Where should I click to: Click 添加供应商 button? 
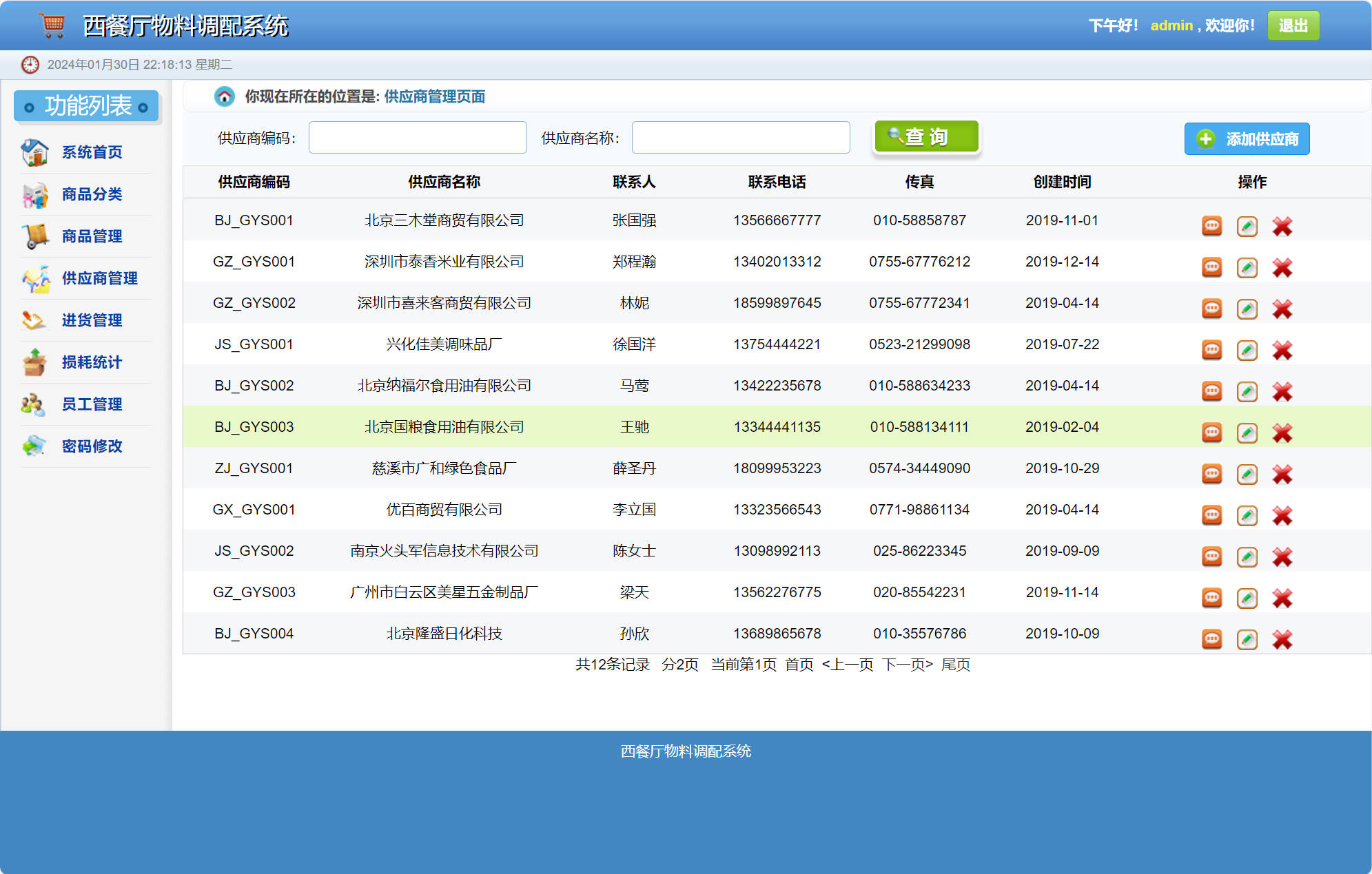point(1247,139)
